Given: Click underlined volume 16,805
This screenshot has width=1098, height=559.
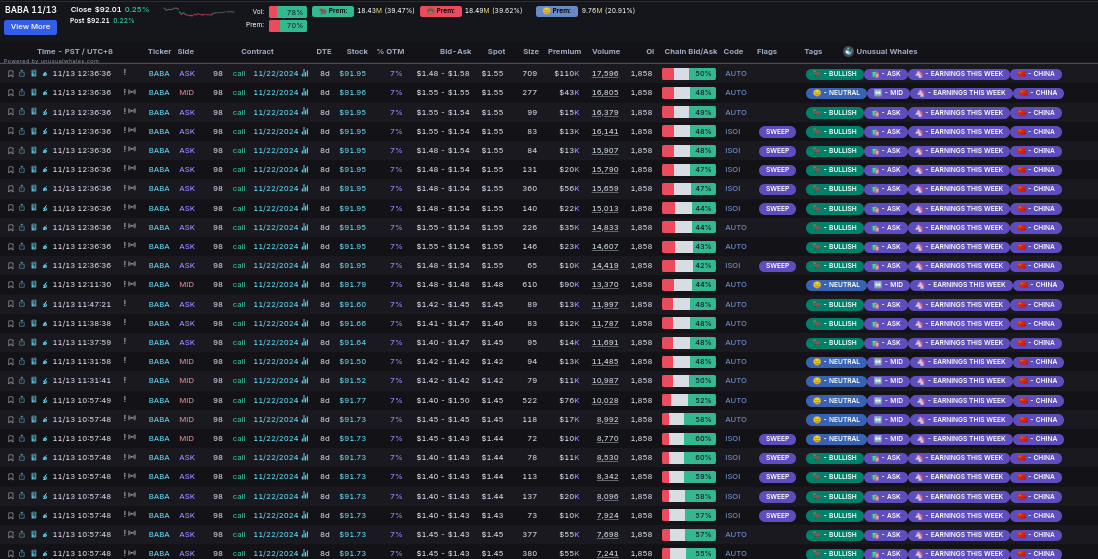Looking at the screenshot, I should 605,92.
